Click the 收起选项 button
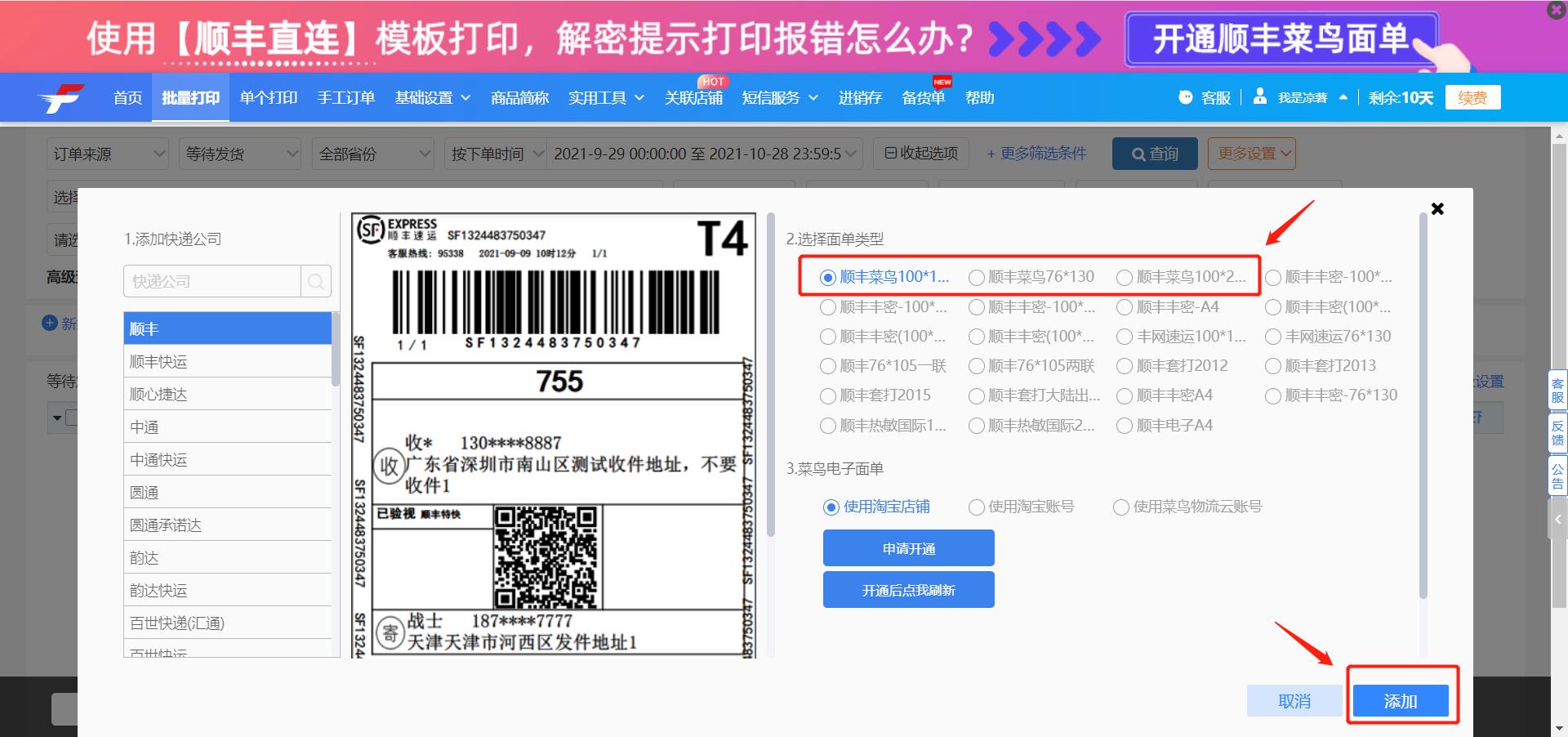Image resolution: width=1568 pixels, height=737 pixels. pos(921,154)
